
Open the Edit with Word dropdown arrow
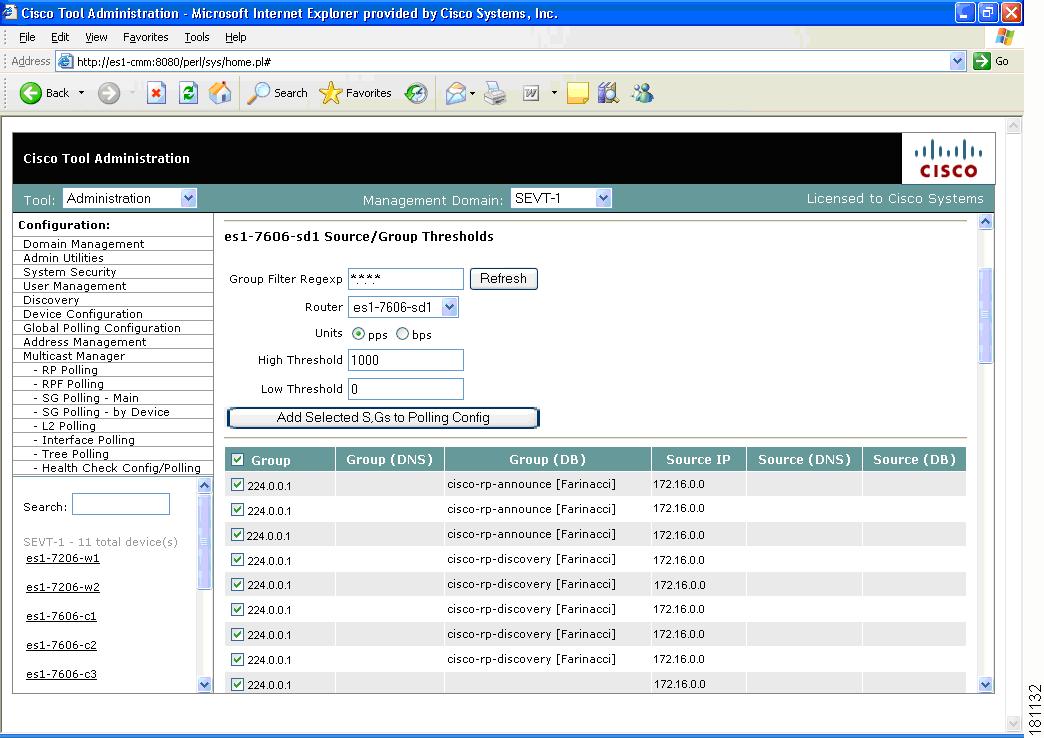[553, 93]
